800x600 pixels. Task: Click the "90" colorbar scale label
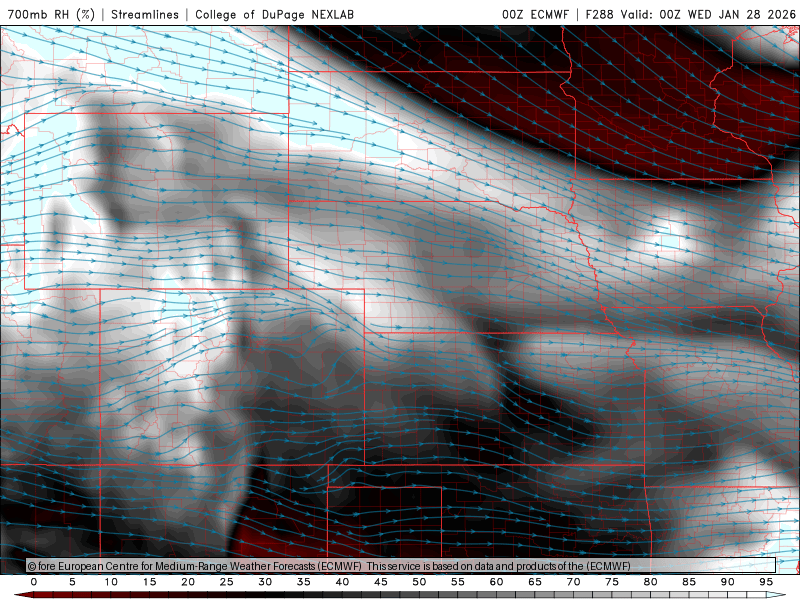(x=728, y=582)
